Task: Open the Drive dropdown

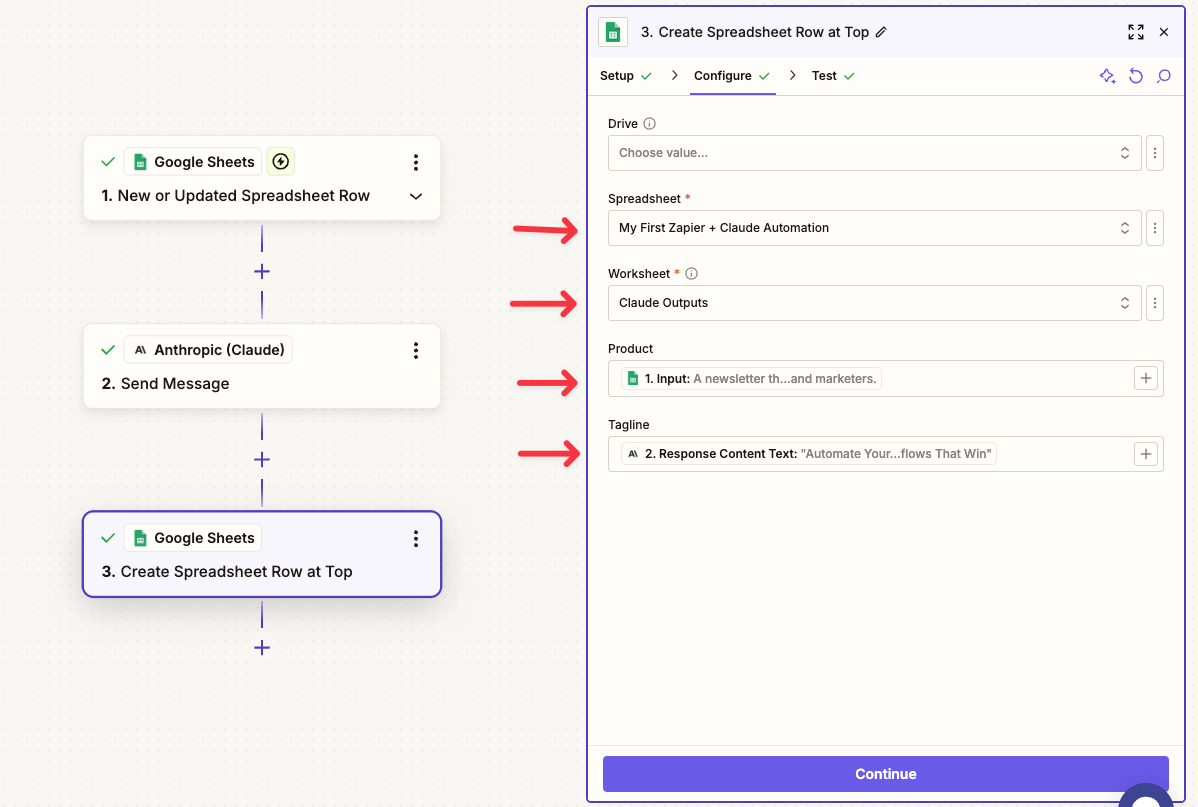Action: coord(875,153)
